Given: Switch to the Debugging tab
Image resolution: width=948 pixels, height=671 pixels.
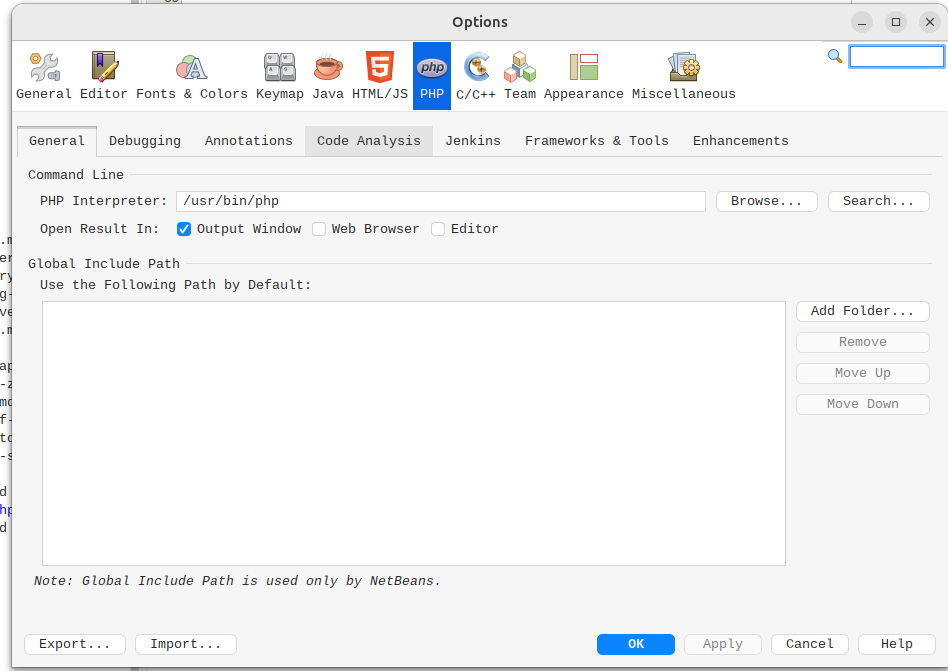Looking at the screenshot, I should (x=145, y=141).
